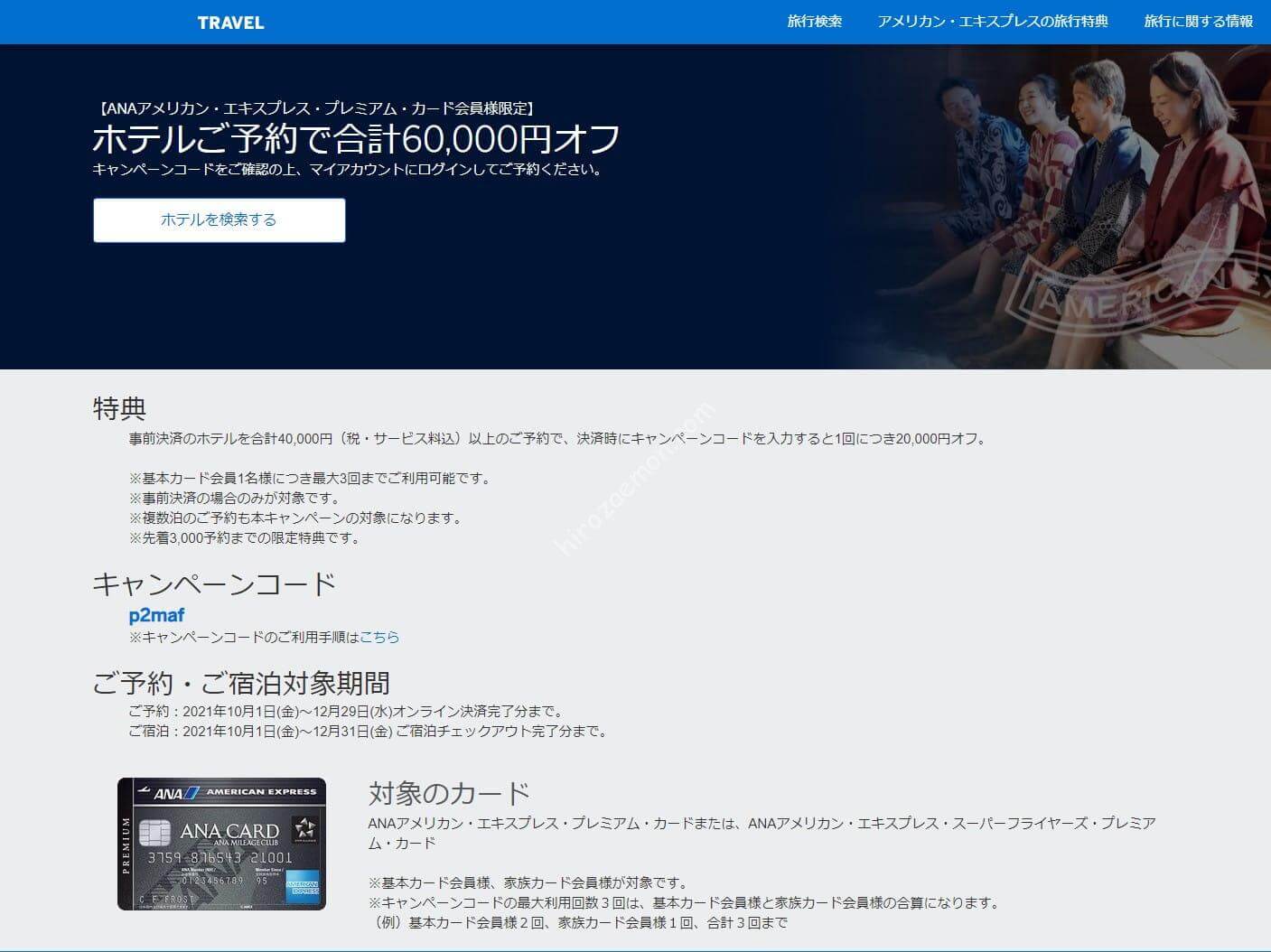The width and height of the screenshot is (1271, 952).
Task: Select the campaign code p2maf
Action: pyautogui.click(x=157, y=615)
